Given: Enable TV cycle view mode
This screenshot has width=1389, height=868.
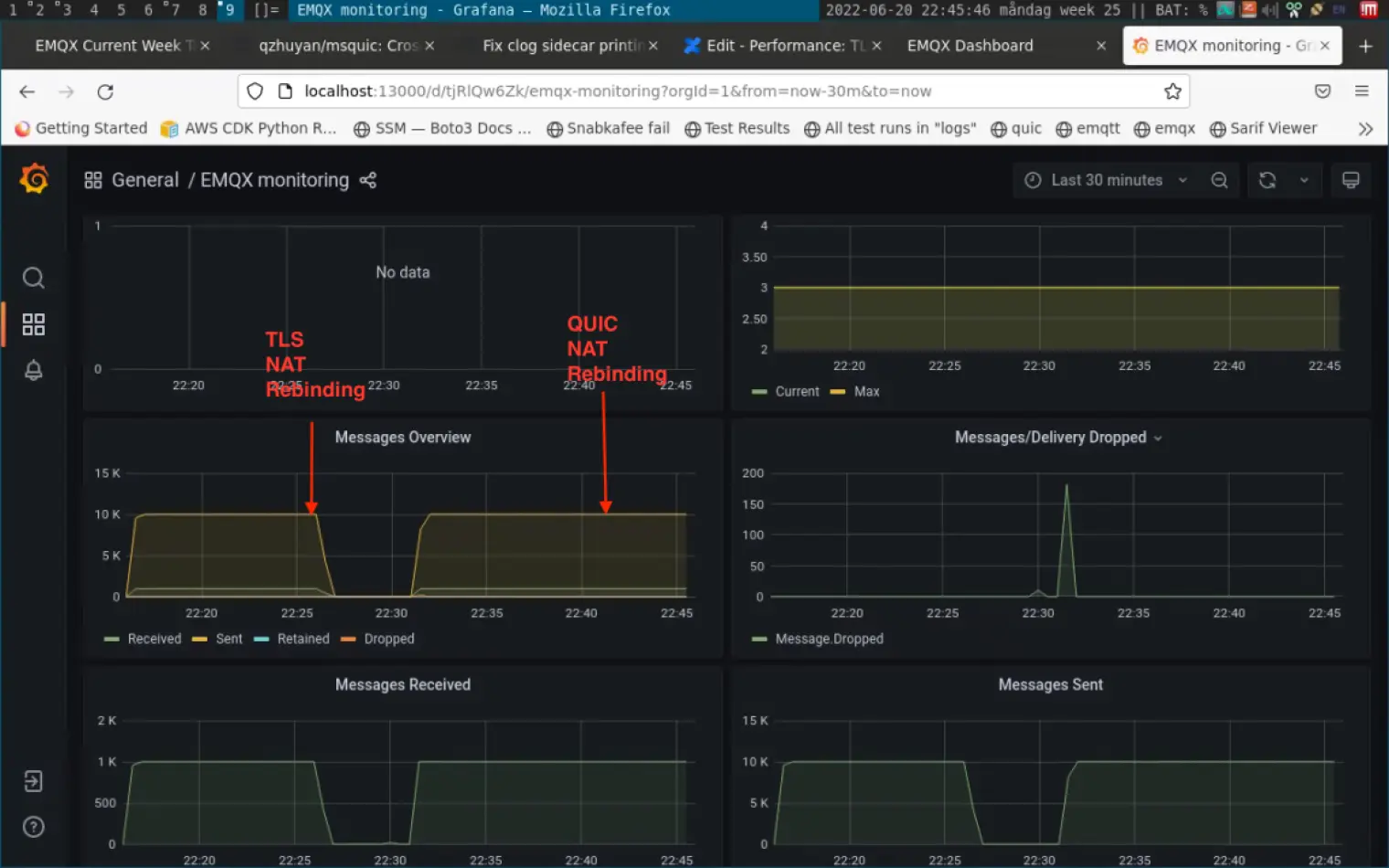Looking at the screenshot, I should click(x=1351, y=180).
